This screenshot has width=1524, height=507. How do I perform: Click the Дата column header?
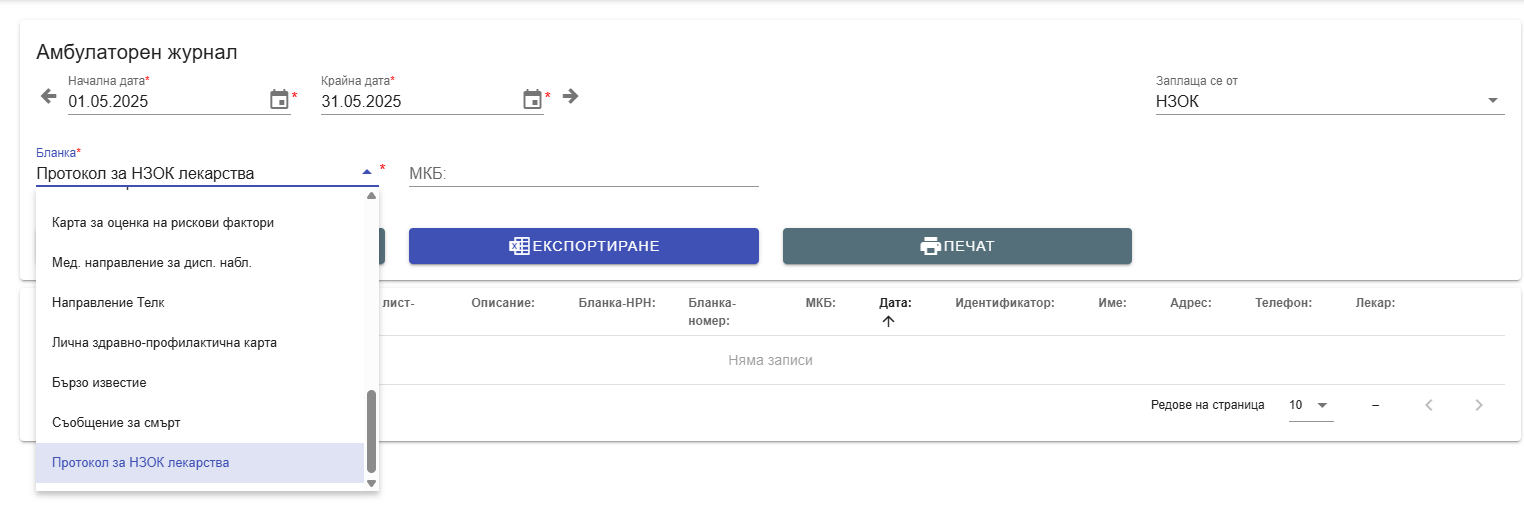895,303
